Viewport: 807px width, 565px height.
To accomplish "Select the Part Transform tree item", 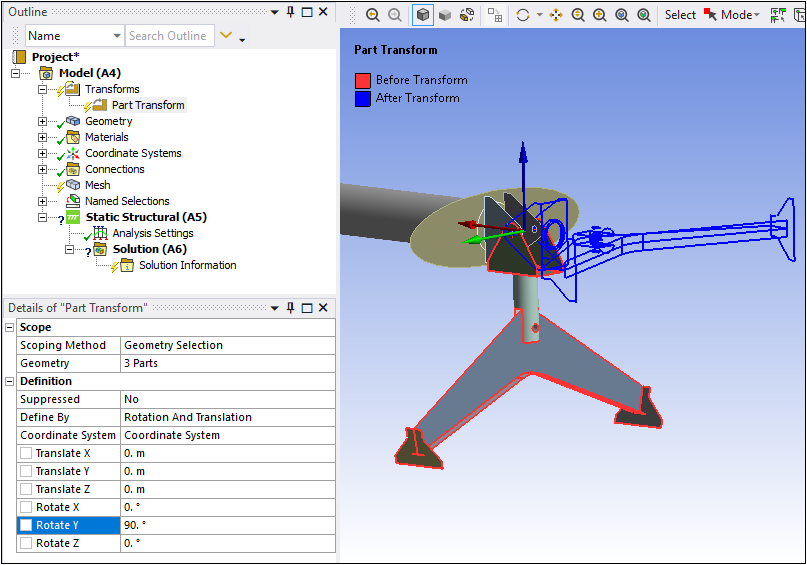I will [x=148, y=105].
